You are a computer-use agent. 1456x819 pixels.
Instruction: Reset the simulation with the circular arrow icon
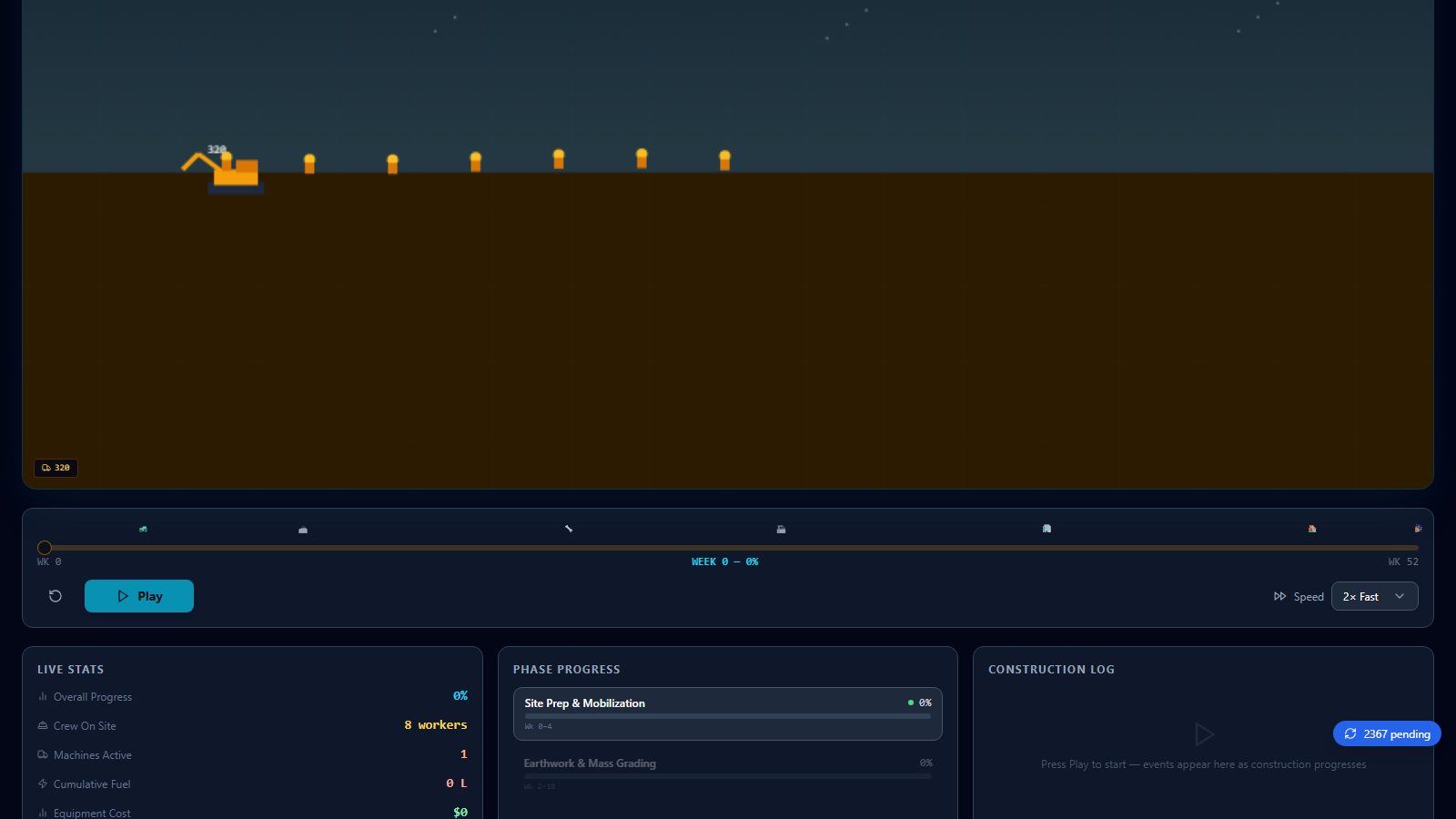(56, 596)
